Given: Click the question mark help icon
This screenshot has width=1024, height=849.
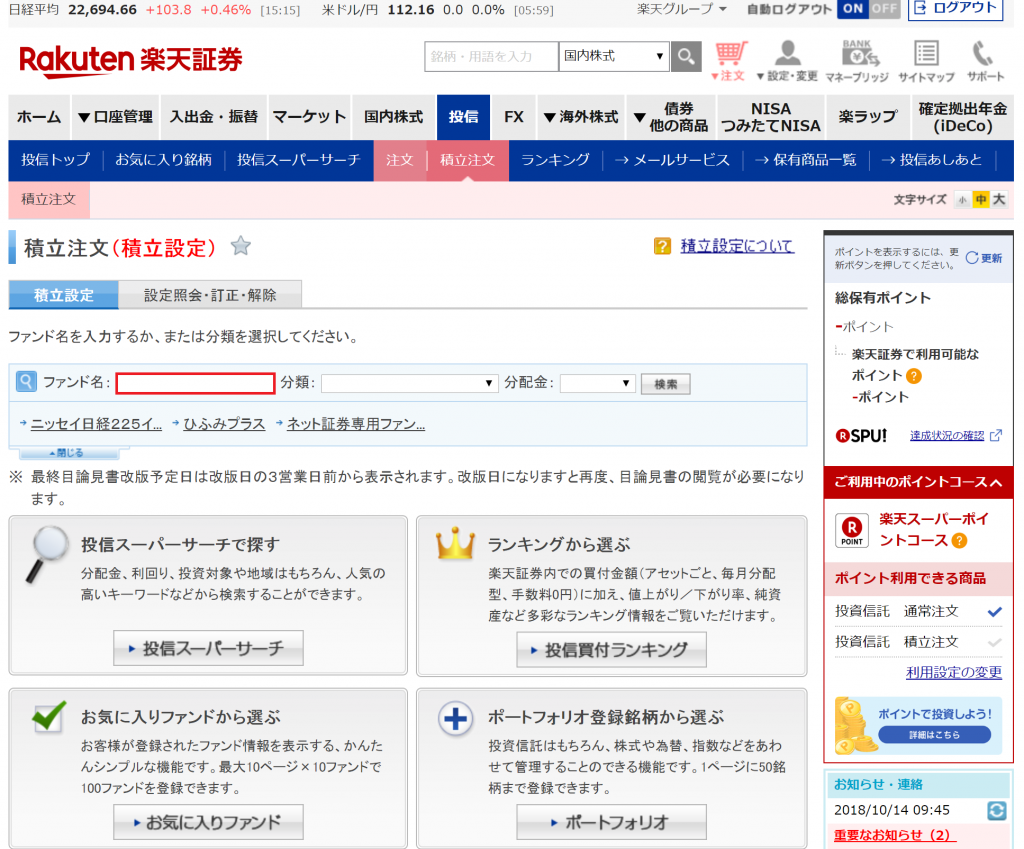Looking at the screenshot, I should click(662, 246).
